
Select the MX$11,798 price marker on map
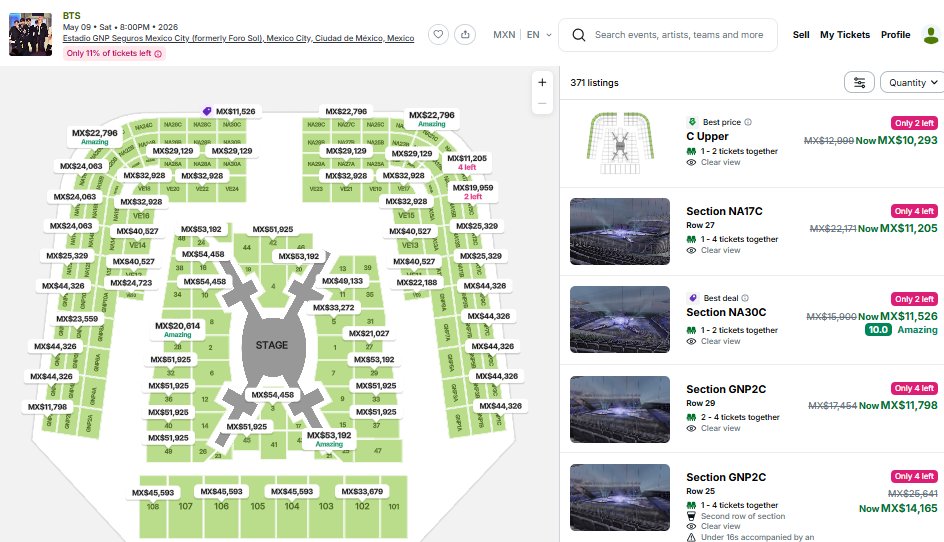48,406
